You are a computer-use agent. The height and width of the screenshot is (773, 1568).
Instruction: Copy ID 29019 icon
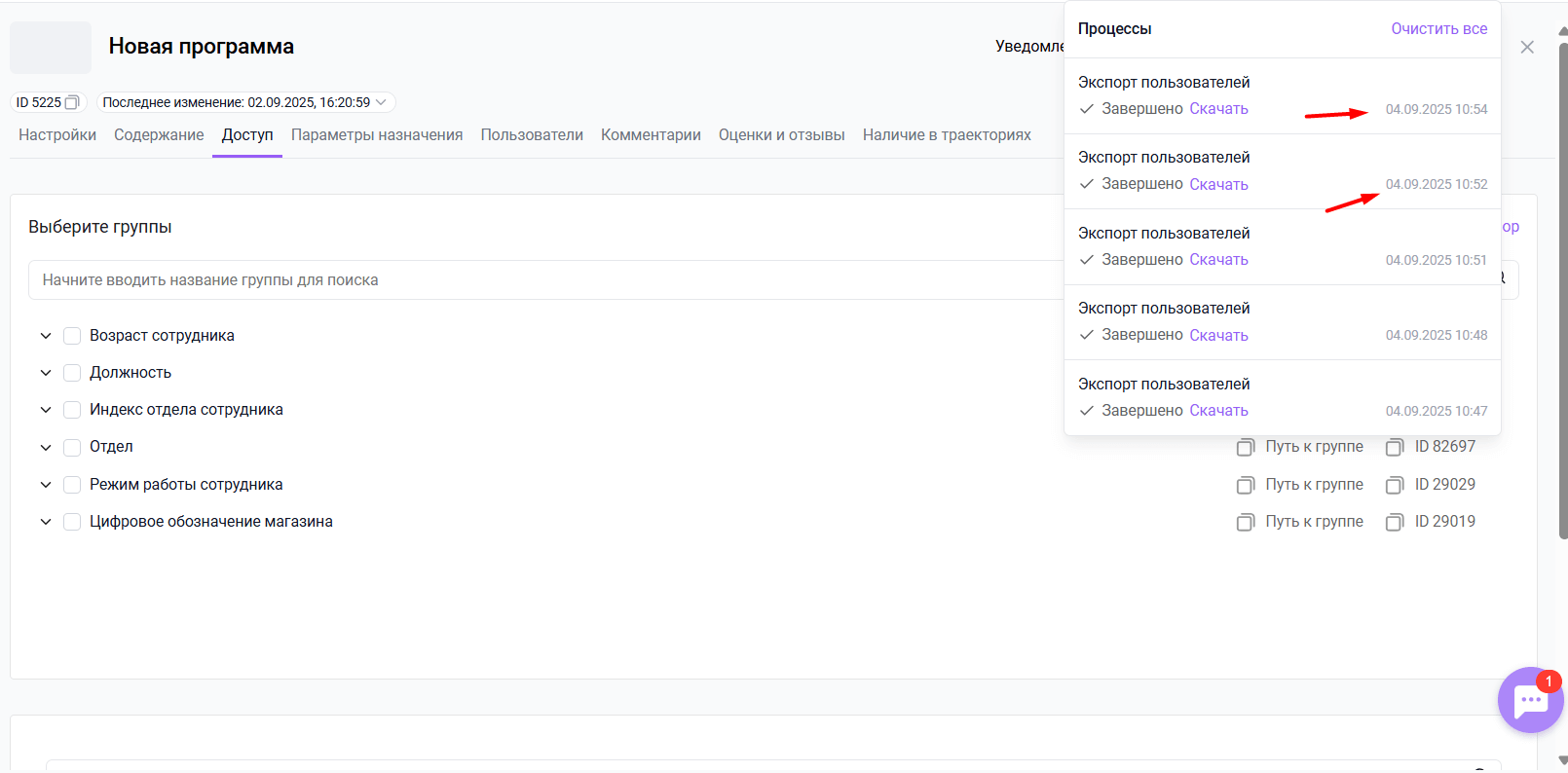[1395, 522]
